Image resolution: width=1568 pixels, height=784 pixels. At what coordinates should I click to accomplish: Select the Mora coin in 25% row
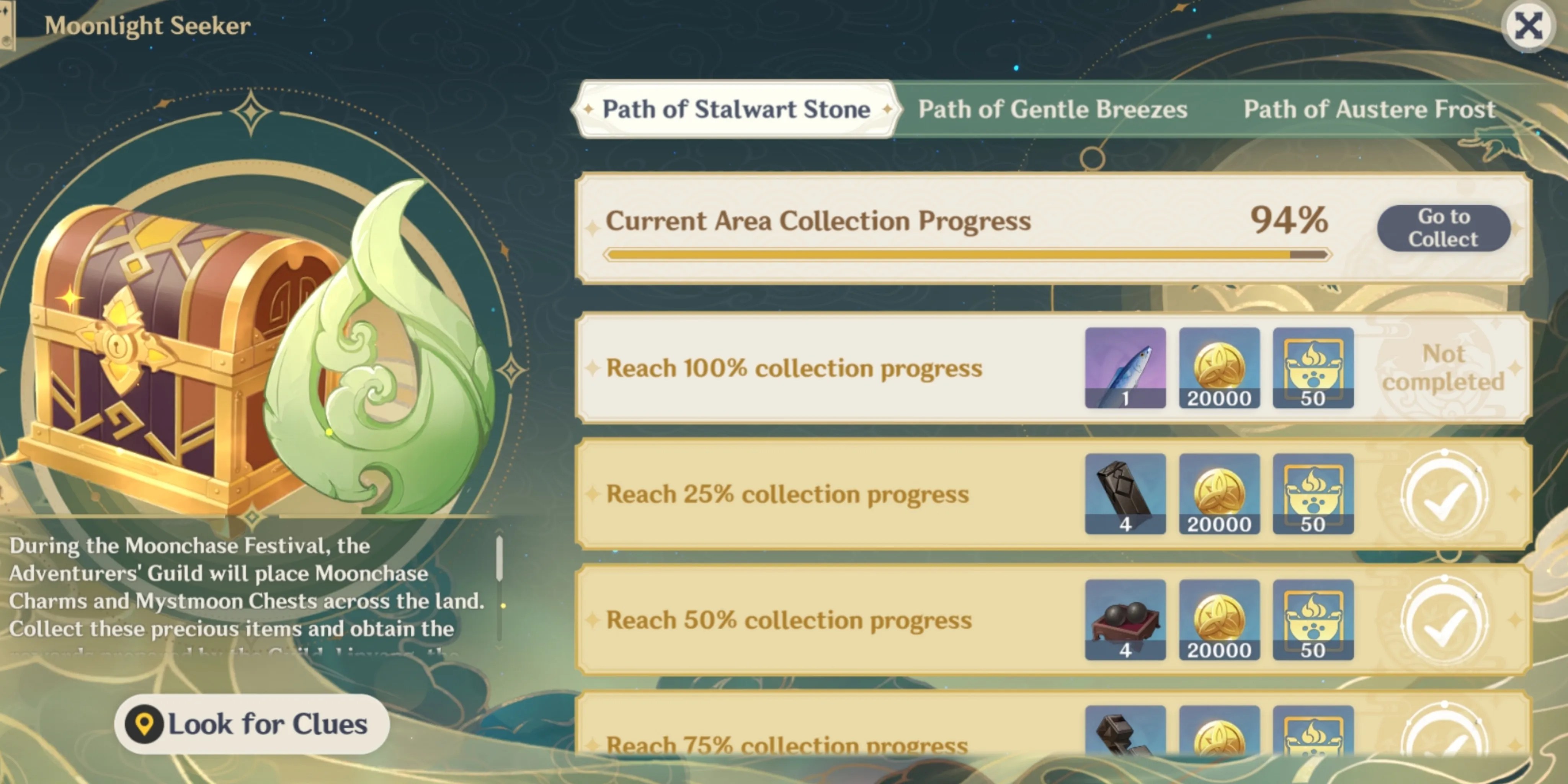point(1218,494)
